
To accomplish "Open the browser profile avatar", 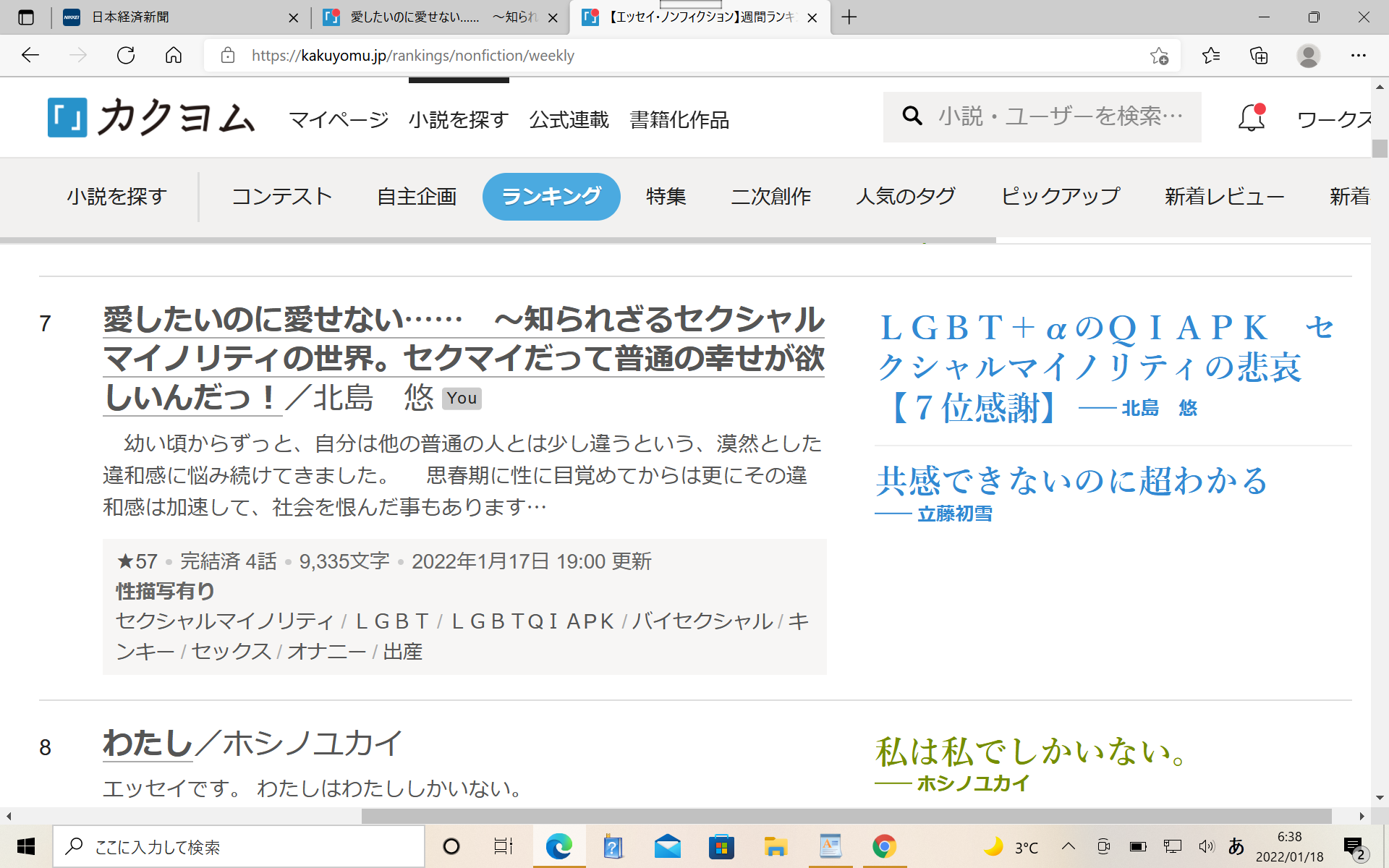I will pyautogui.click(x=1308, y=55).
